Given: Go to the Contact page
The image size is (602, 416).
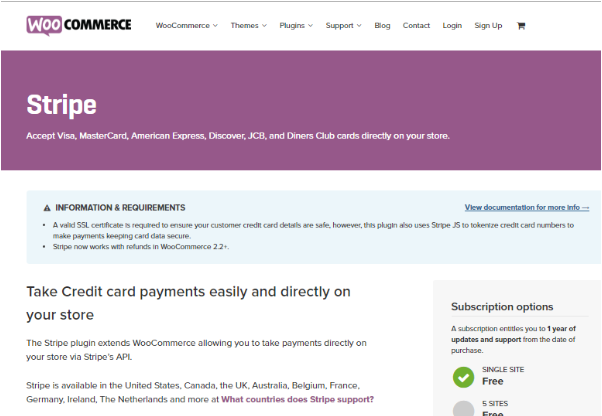Looking at the screenshot, I should click(x=416, y=26).
